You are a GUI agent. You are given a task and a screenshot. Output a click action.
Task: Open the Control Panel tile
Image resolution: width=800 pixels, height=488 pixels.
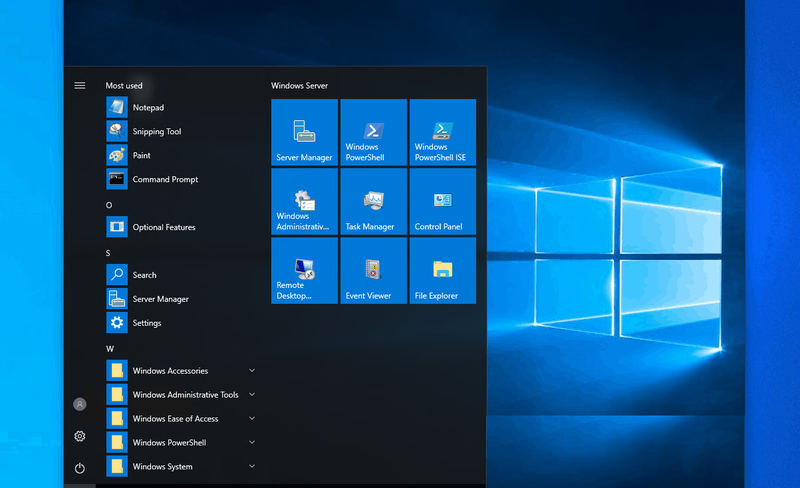[443, 202]
